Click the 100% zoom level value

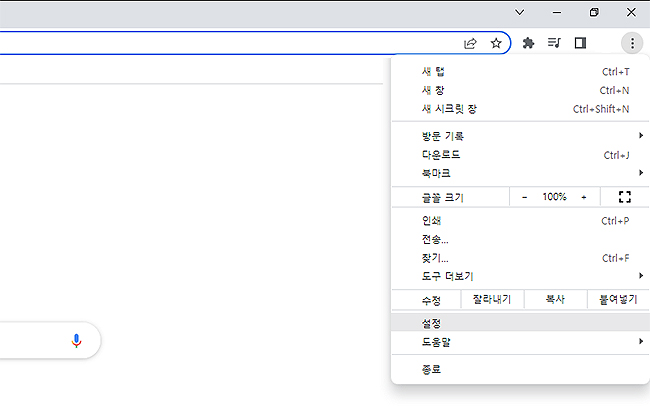[554, 197]
